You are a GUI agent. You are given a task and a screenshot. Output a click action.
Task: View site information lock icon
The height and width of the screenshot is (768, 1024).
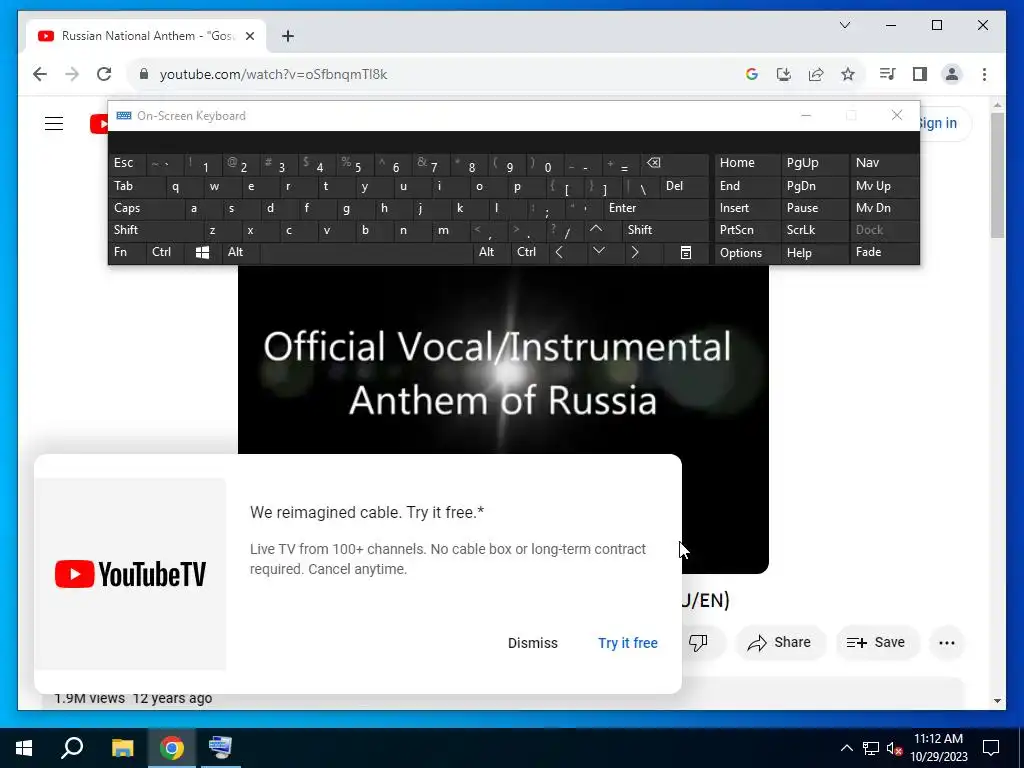(144, 74)
